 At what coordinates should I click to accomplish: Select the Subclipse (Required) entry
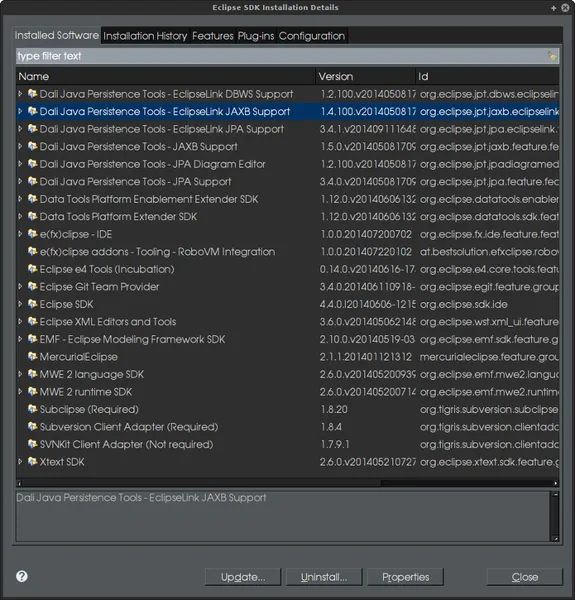(x=287, y=409)
